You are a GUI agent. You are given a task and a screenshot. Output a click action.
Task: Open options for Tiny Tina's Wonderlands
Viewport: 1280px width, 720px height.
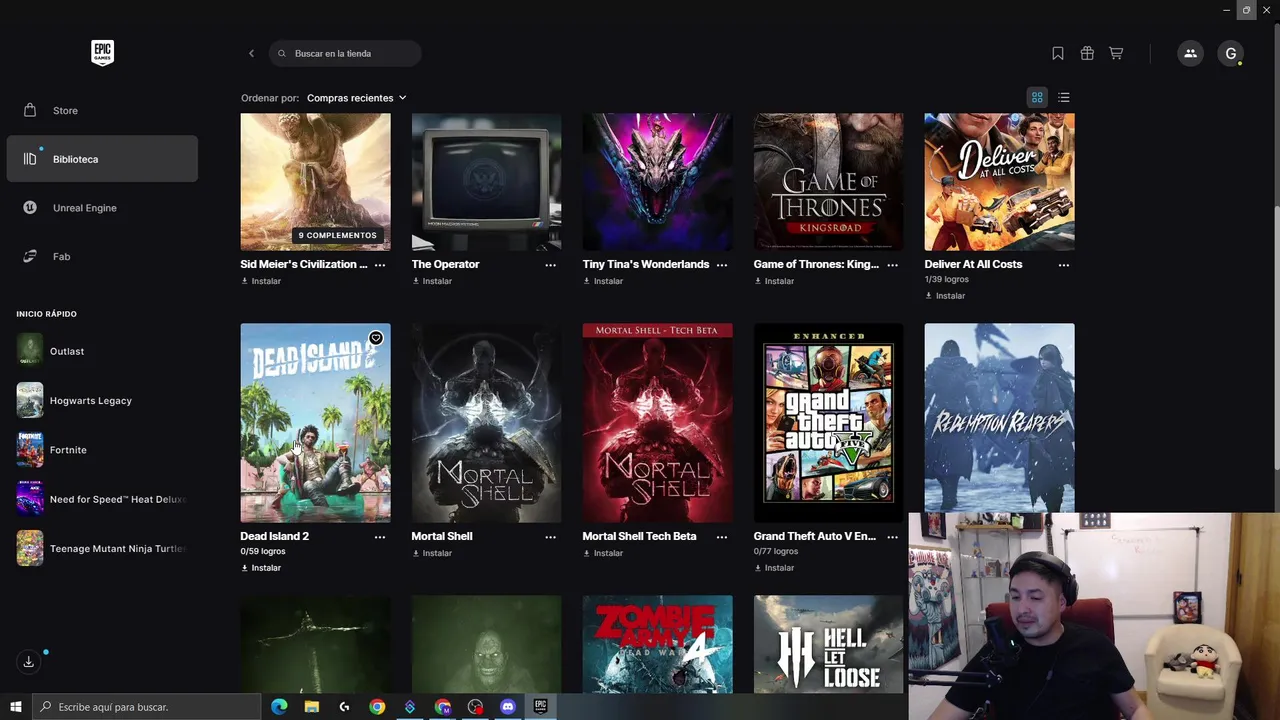click(x=722, y=265)
